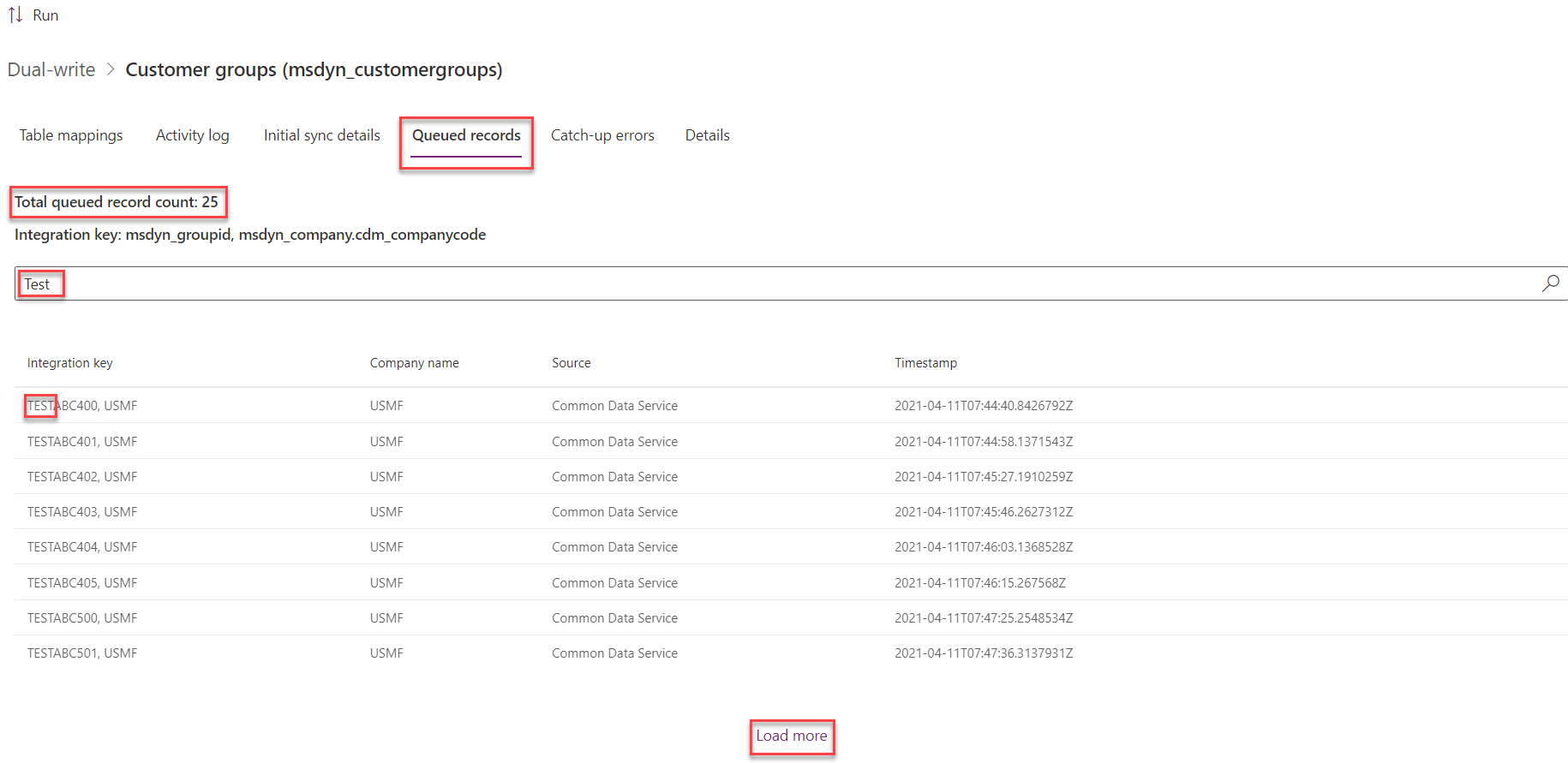Screen dimensions: 1568x763
Task: Click timestamp 2021-04-11T07:47:36.3137931Z
Action: tap(984, 653)
